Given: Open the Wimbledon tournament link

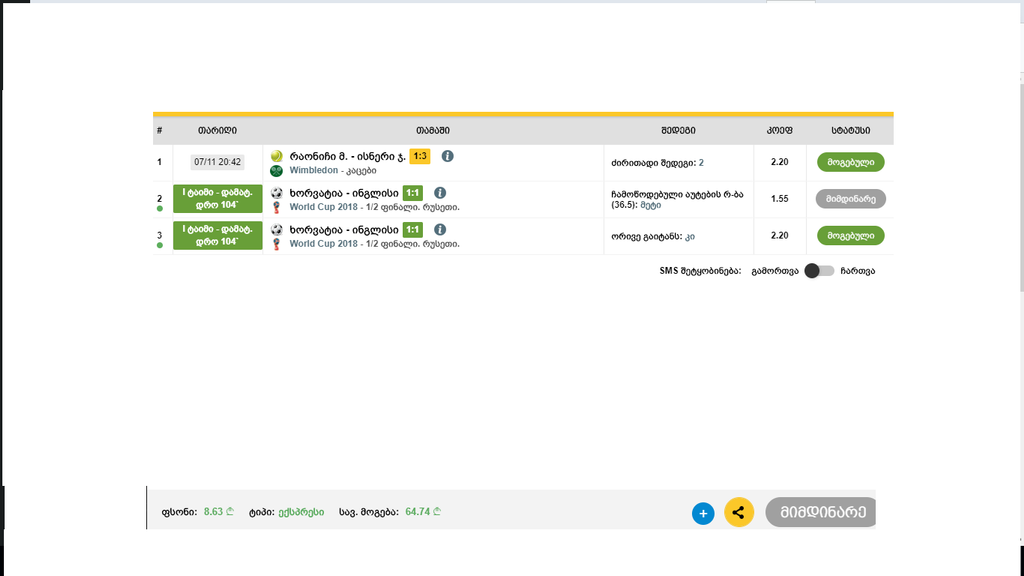Looking at the screenshot, I should (x=313, y=170).
